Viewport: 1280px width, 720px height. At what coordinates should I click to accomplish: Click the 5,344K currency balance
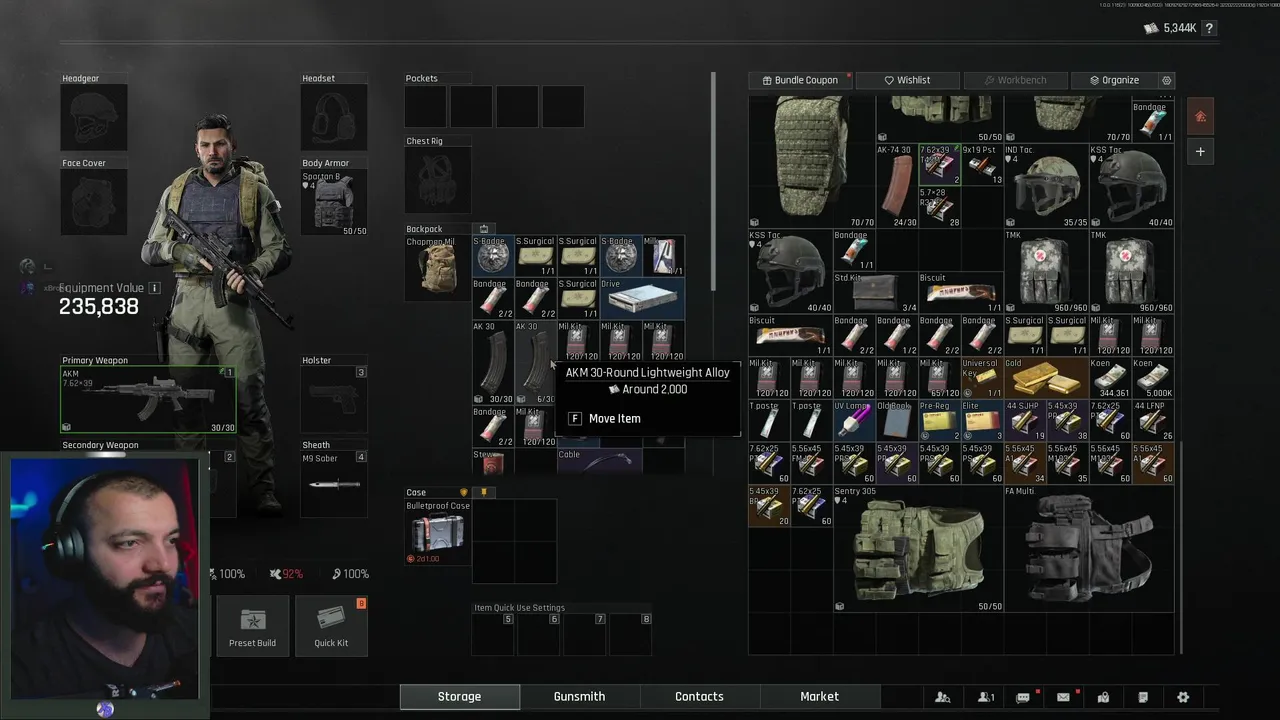1171,28
